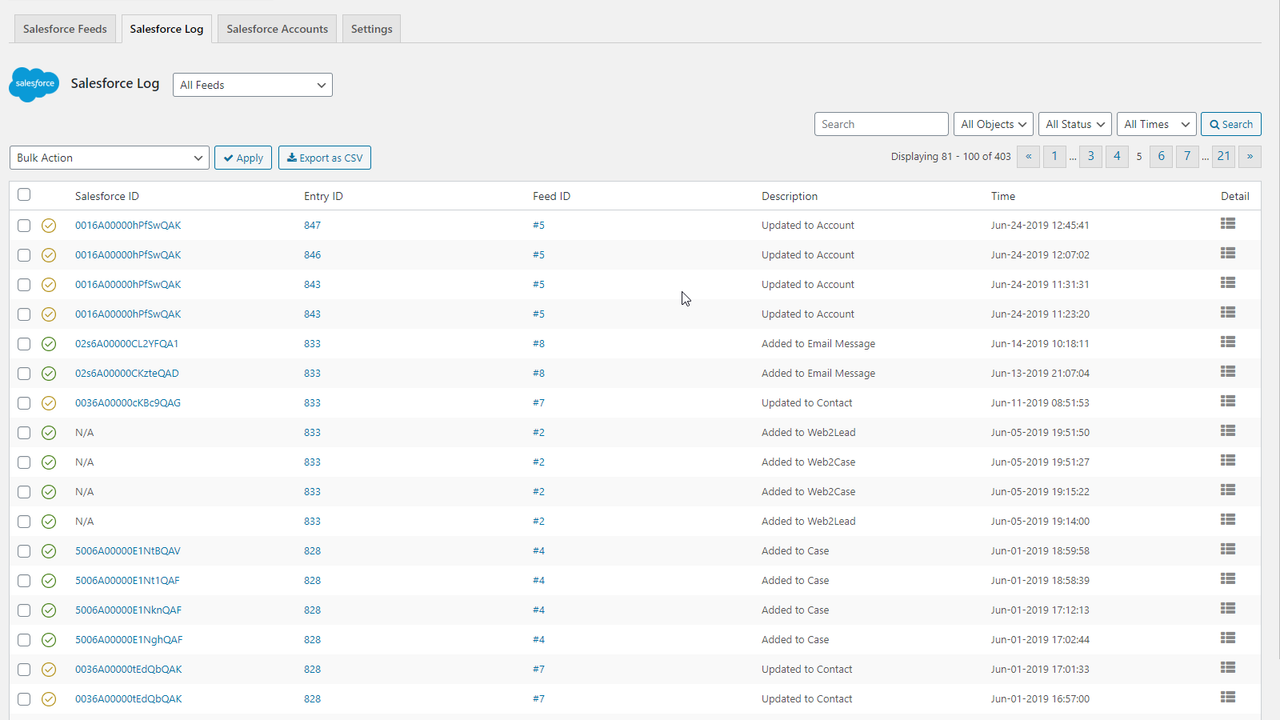The height and width of the screenshot is (720, 1280).
Task: Click inside the Search text field
Action: 881,123
